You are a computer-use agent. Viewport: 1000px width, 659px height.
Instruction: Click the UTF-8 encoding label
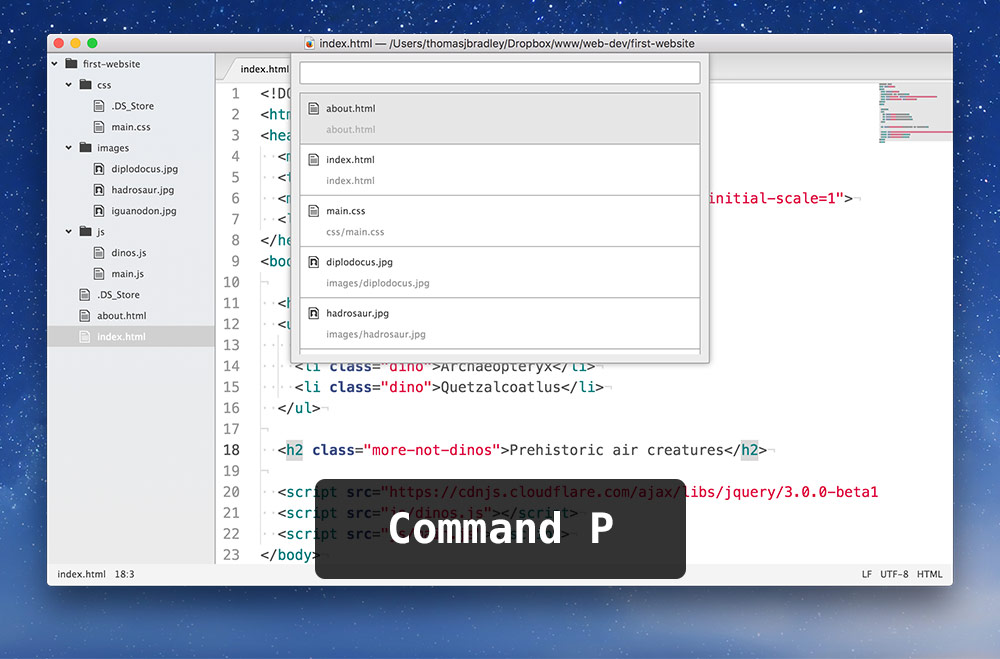coord(893,574)
